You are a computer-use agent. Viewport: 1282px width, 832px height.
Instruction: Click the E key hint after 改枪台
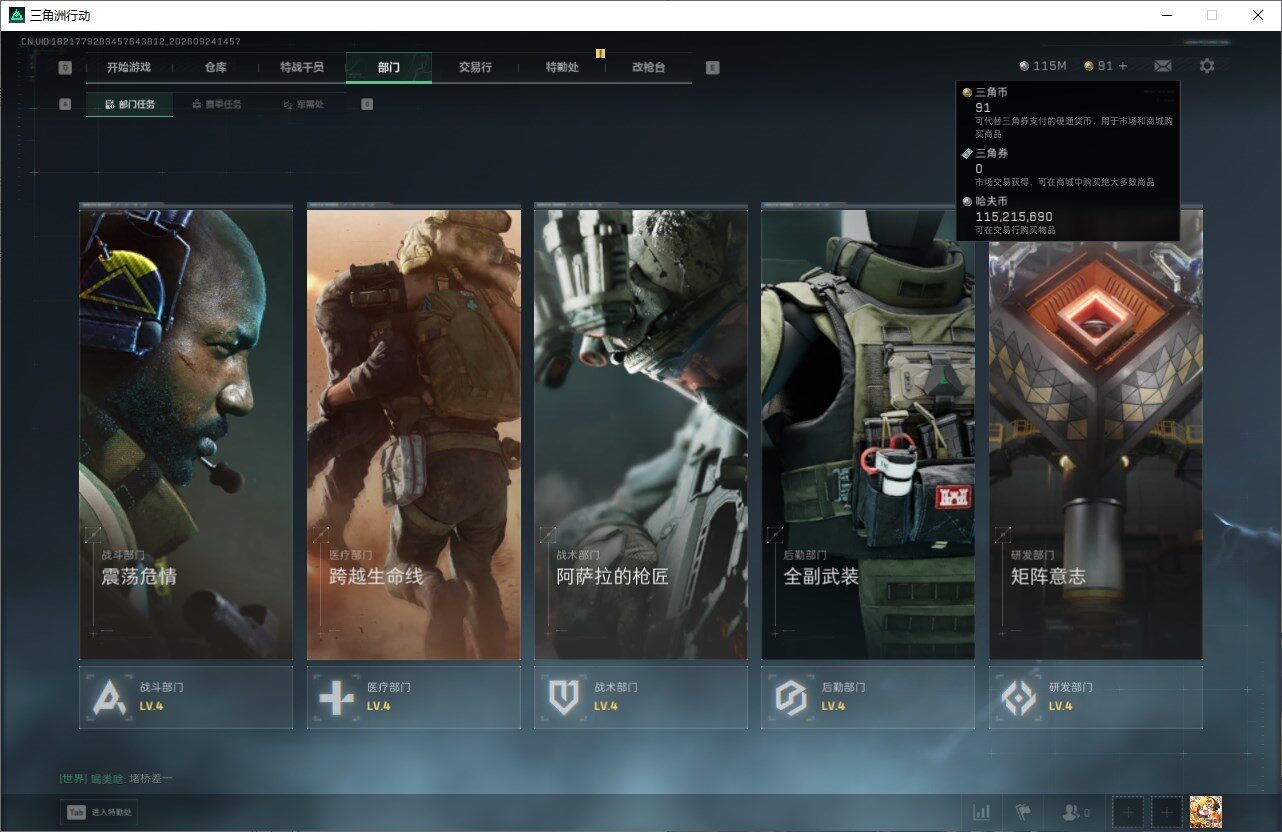[x=712, y=68]
